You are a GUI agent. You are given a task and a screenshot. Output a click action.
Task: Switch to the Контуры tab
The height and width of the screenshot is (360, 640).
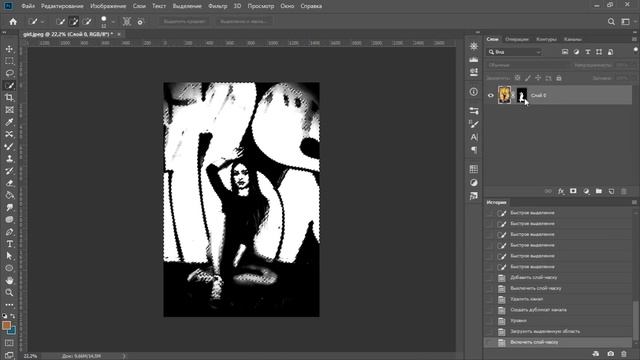coord(546,39)
